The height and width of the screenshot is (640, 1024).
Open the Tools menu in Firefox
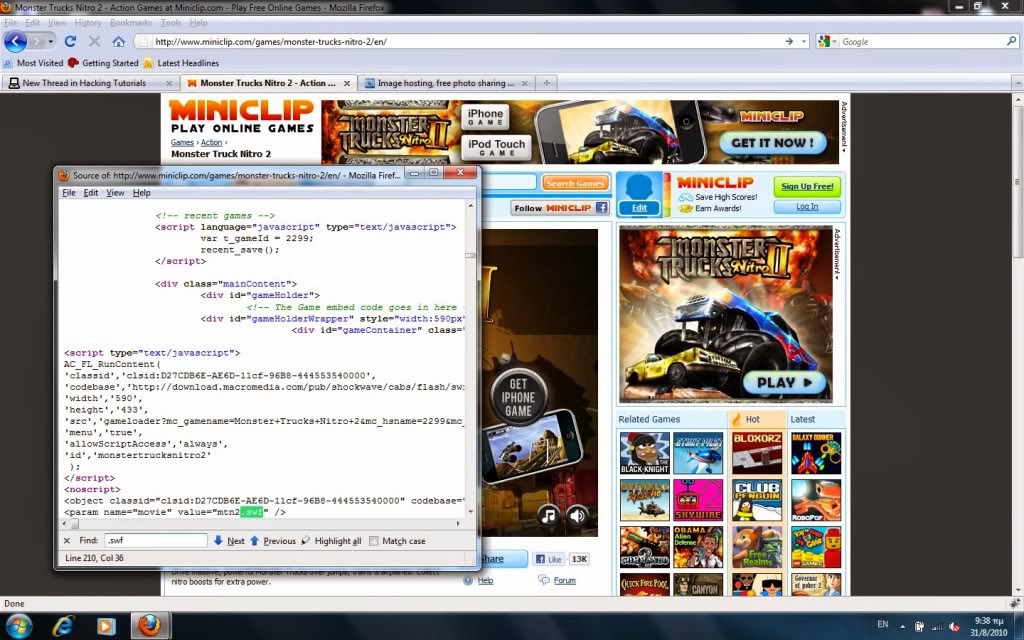pyautogui.click(x=170, y=22)
